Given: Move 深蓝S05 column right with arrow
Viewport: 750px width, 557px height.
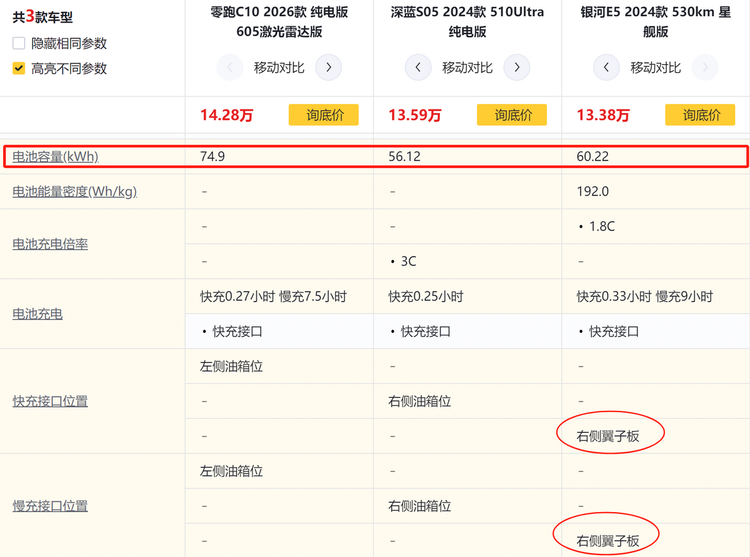Looking at the screenshot, I should pyautogui.click(x=516, y=68).
